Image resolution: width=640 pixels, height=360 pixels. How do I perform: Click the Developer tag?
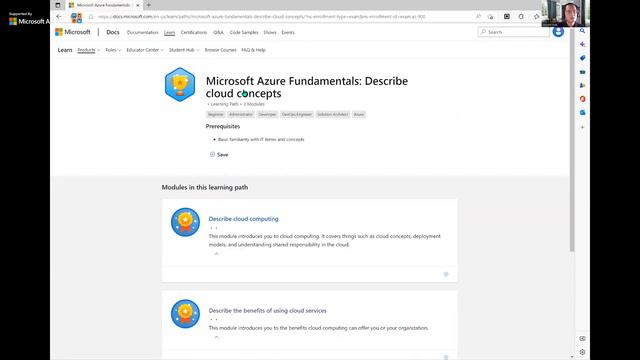[x=267, y=114]
